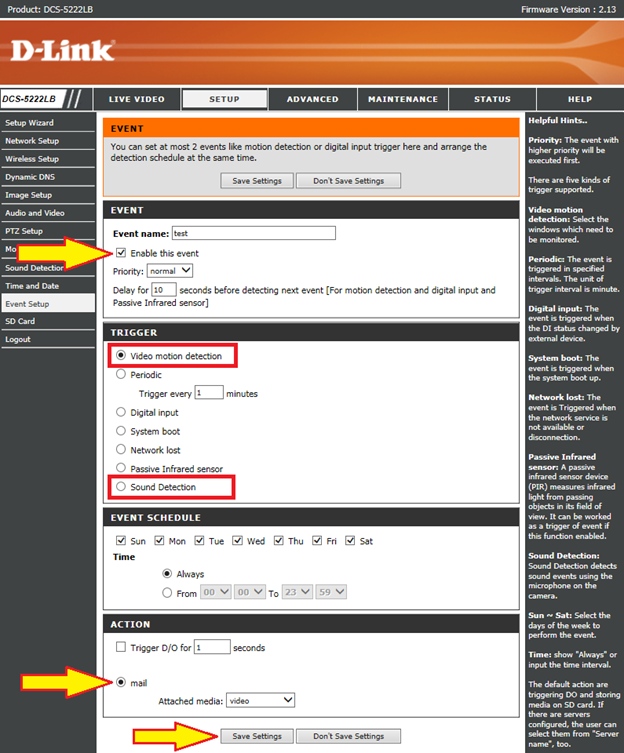Select the mail action radio button
Viewport: 624px width, 753px height.
pos(122,683)
